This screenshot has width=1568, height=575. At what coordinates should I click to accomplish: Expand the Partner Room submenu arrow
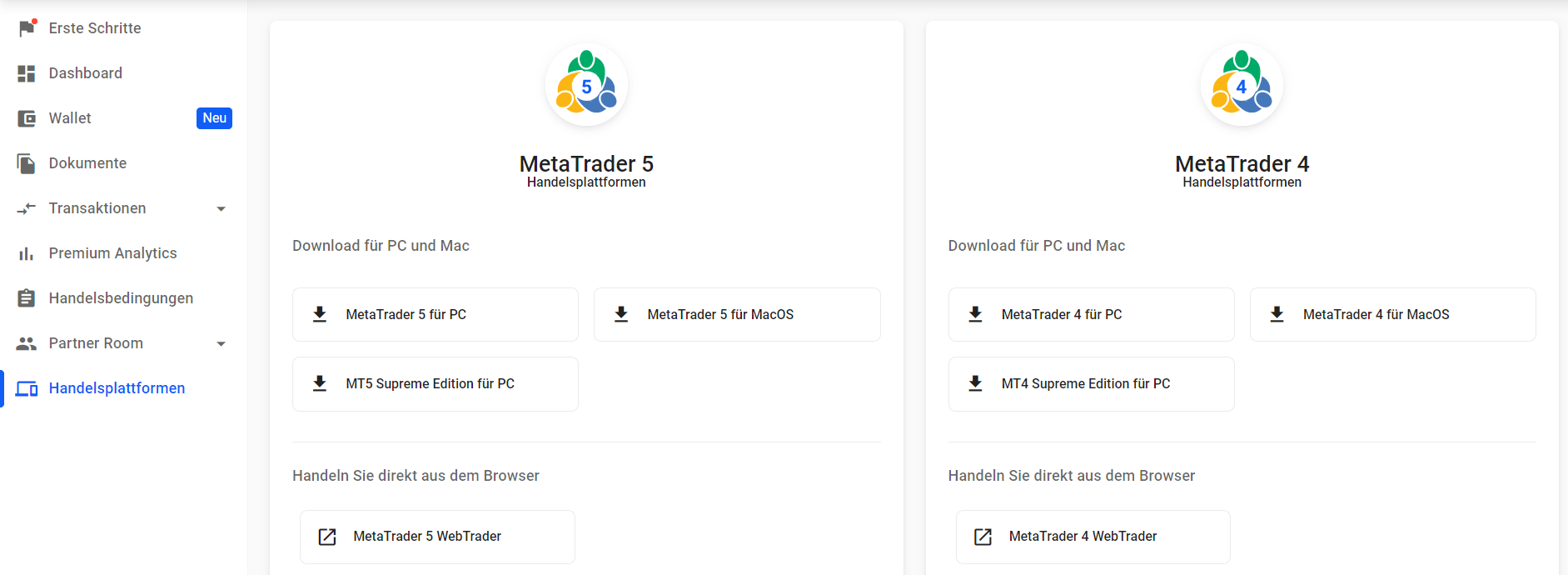tap(221, 343)
